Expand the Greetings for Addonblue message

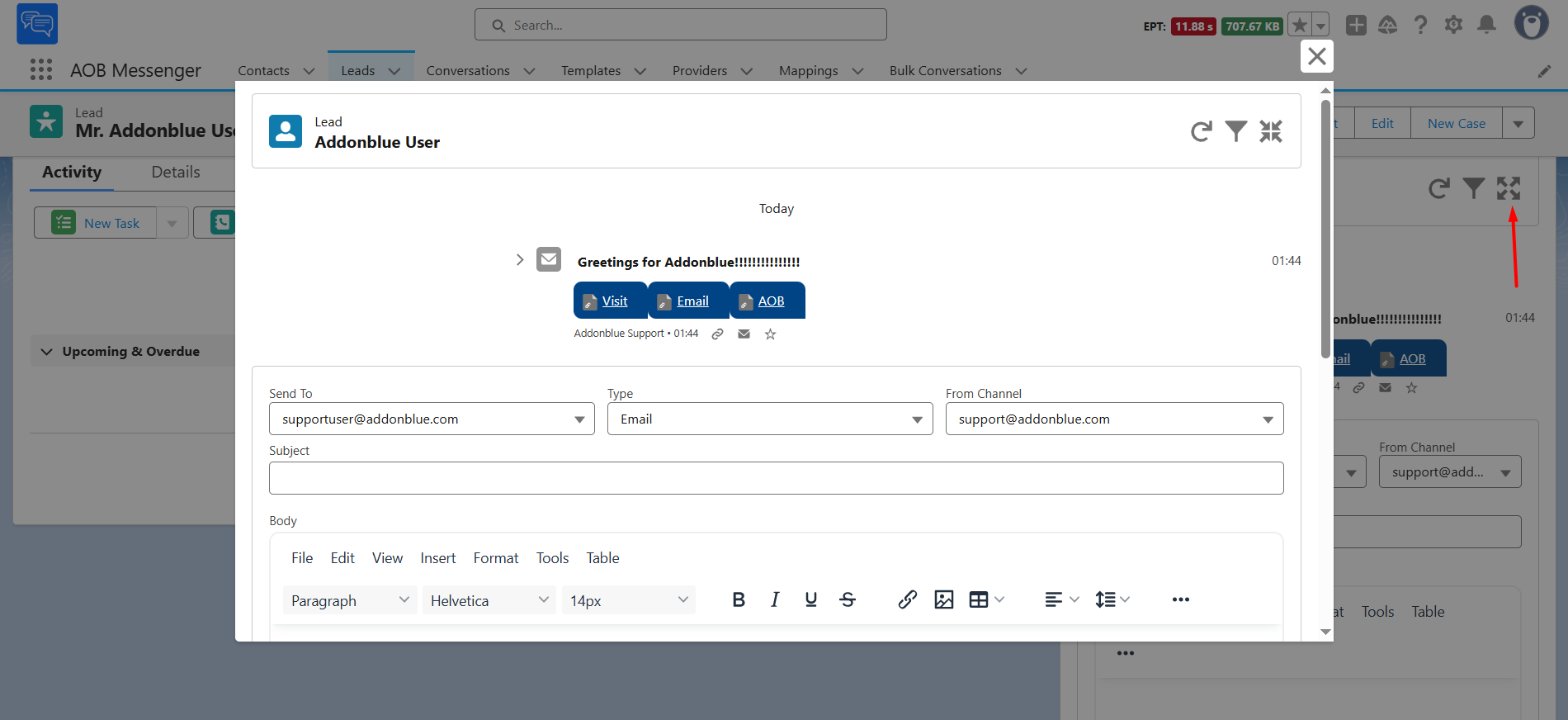click(519, 260)
